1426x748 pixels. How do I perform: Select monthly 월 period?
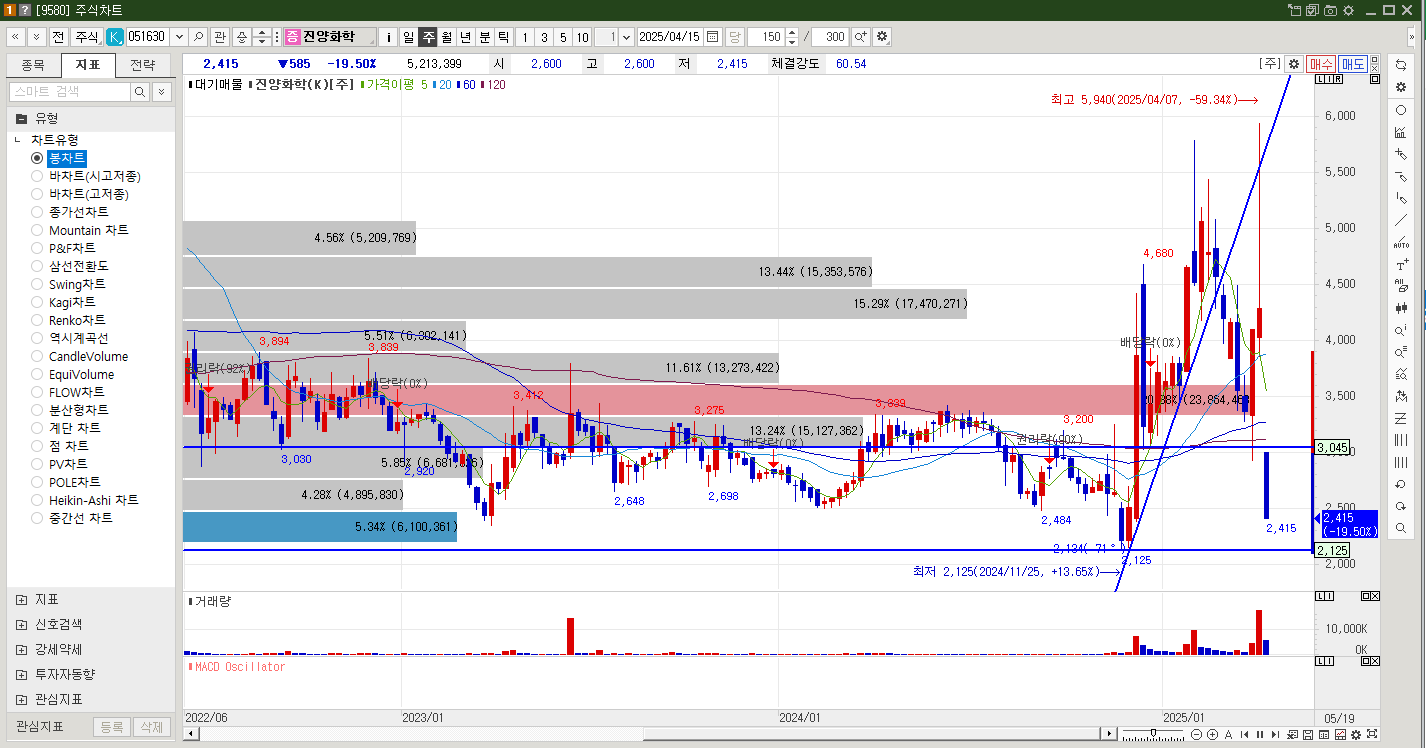pyautogui.click(x=446, y=37)
